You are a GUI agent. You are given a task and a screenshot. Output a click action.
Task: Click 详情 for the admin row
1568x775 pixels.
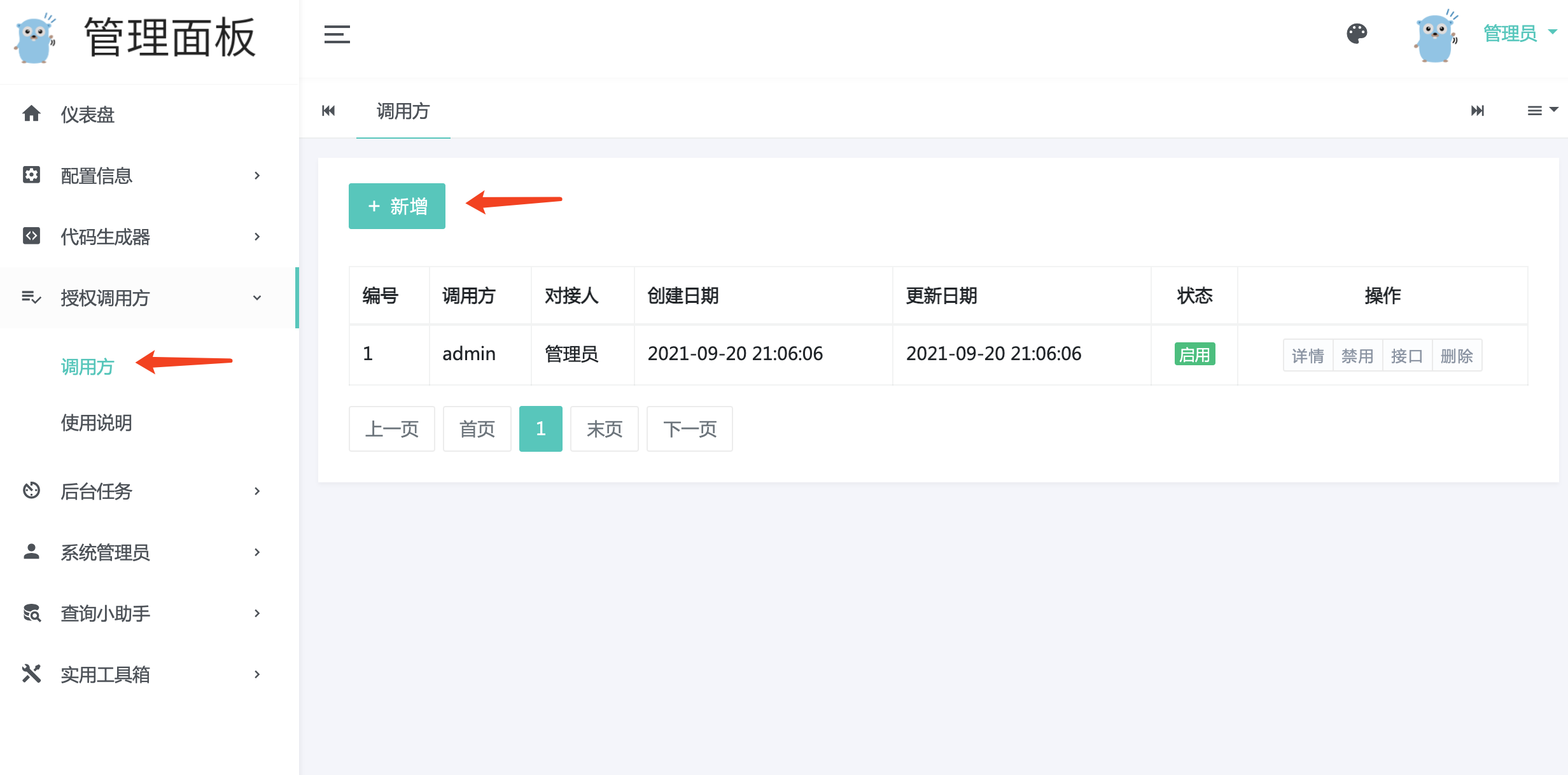[x=1308, y=356]
